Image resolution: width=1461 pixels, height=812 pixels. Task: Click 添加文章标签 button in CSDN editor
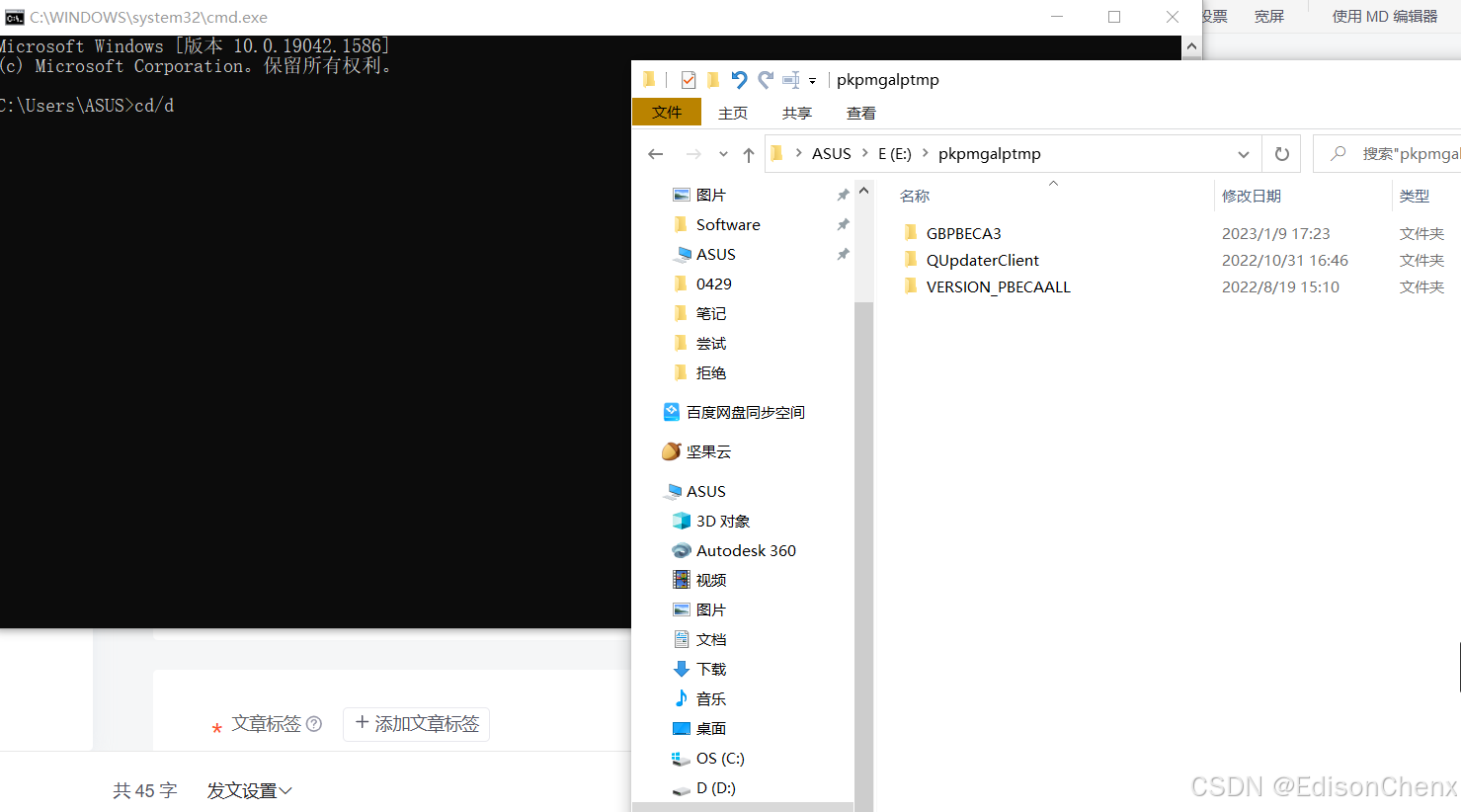[417, 724]
